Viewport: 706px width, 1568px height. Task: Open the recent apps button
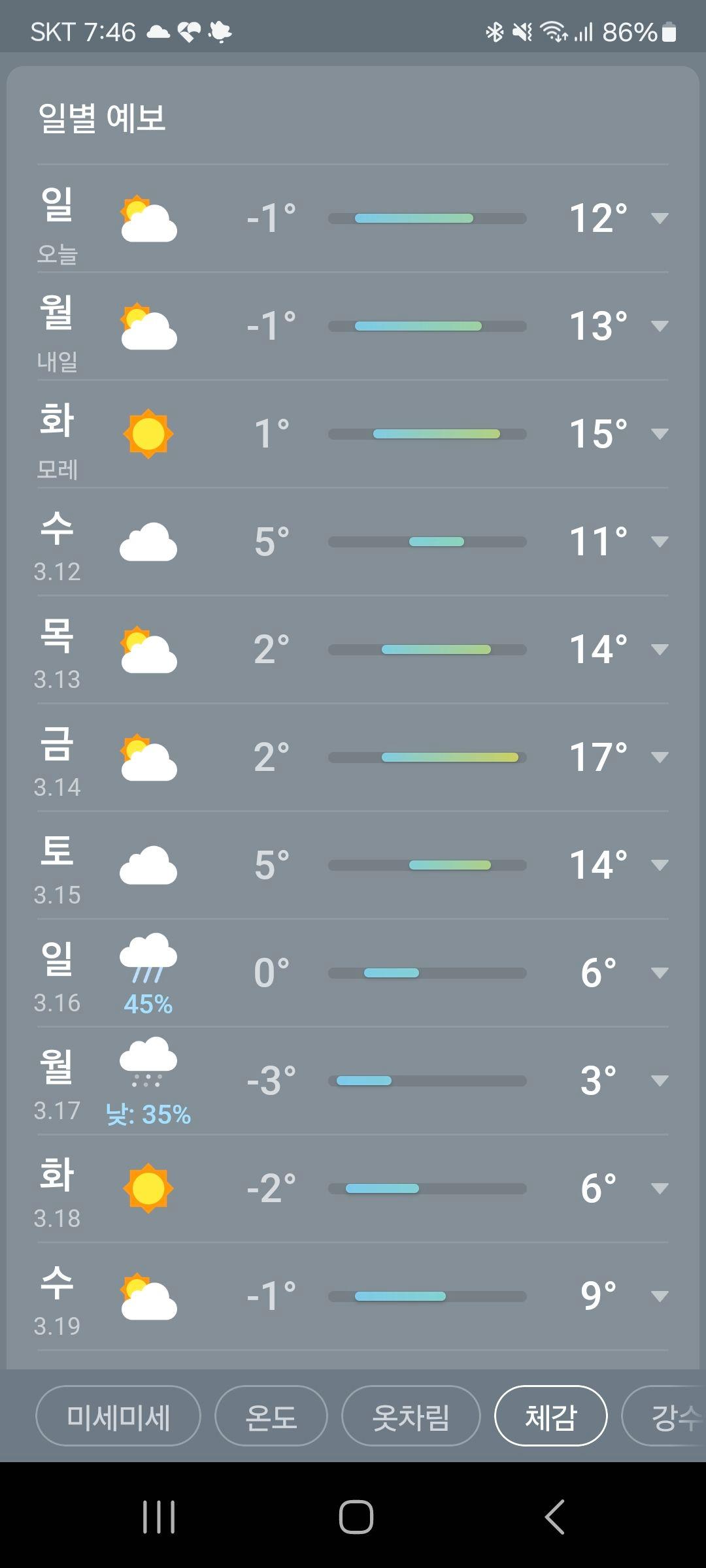159,1516
